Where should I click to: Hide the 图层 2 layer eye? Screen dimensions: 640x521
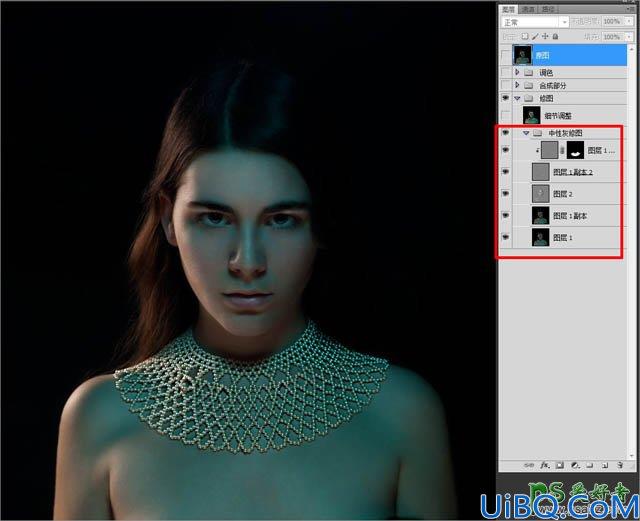(x=505, y=193)
